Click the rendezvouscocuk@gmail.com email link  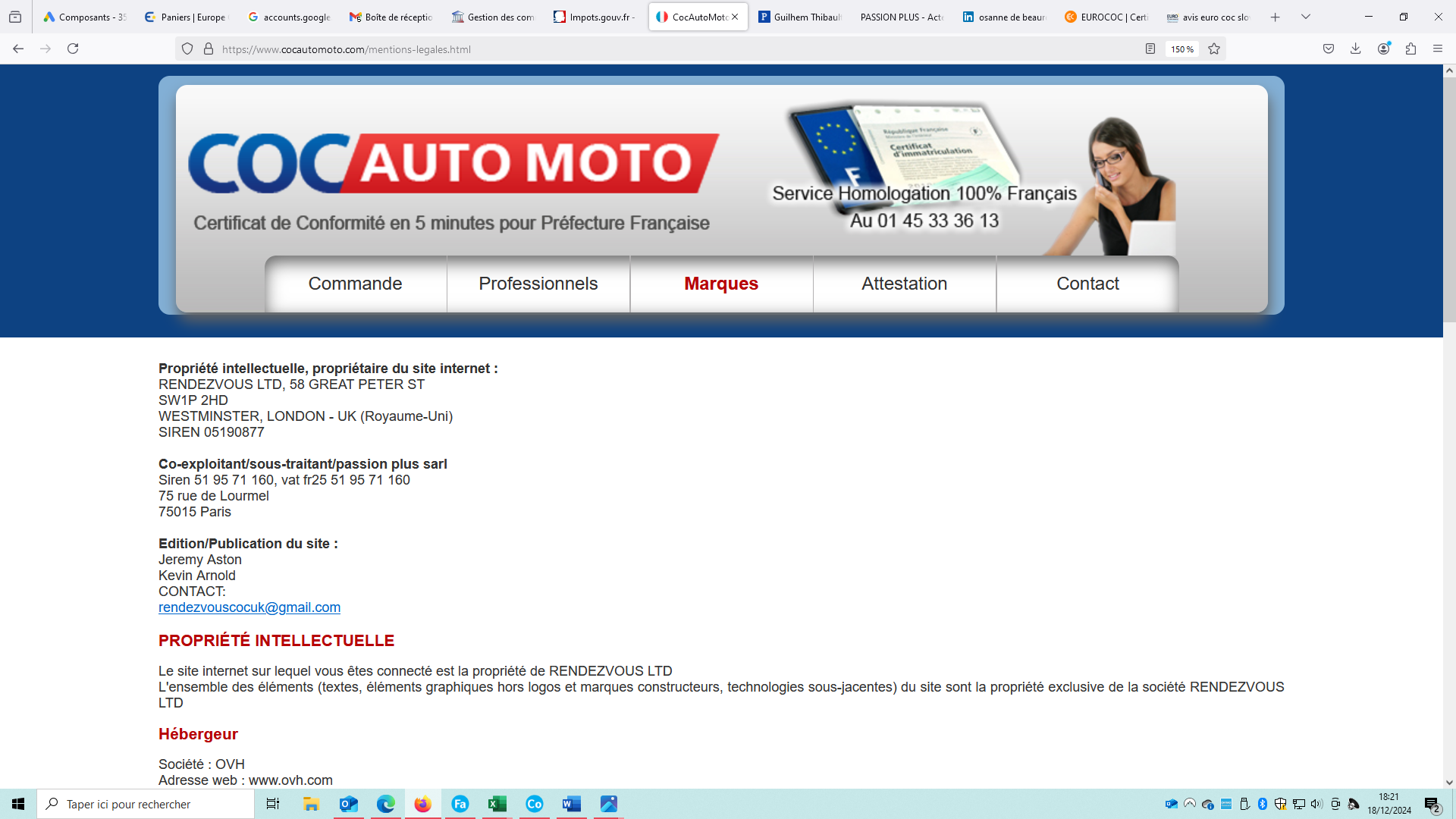249,607
